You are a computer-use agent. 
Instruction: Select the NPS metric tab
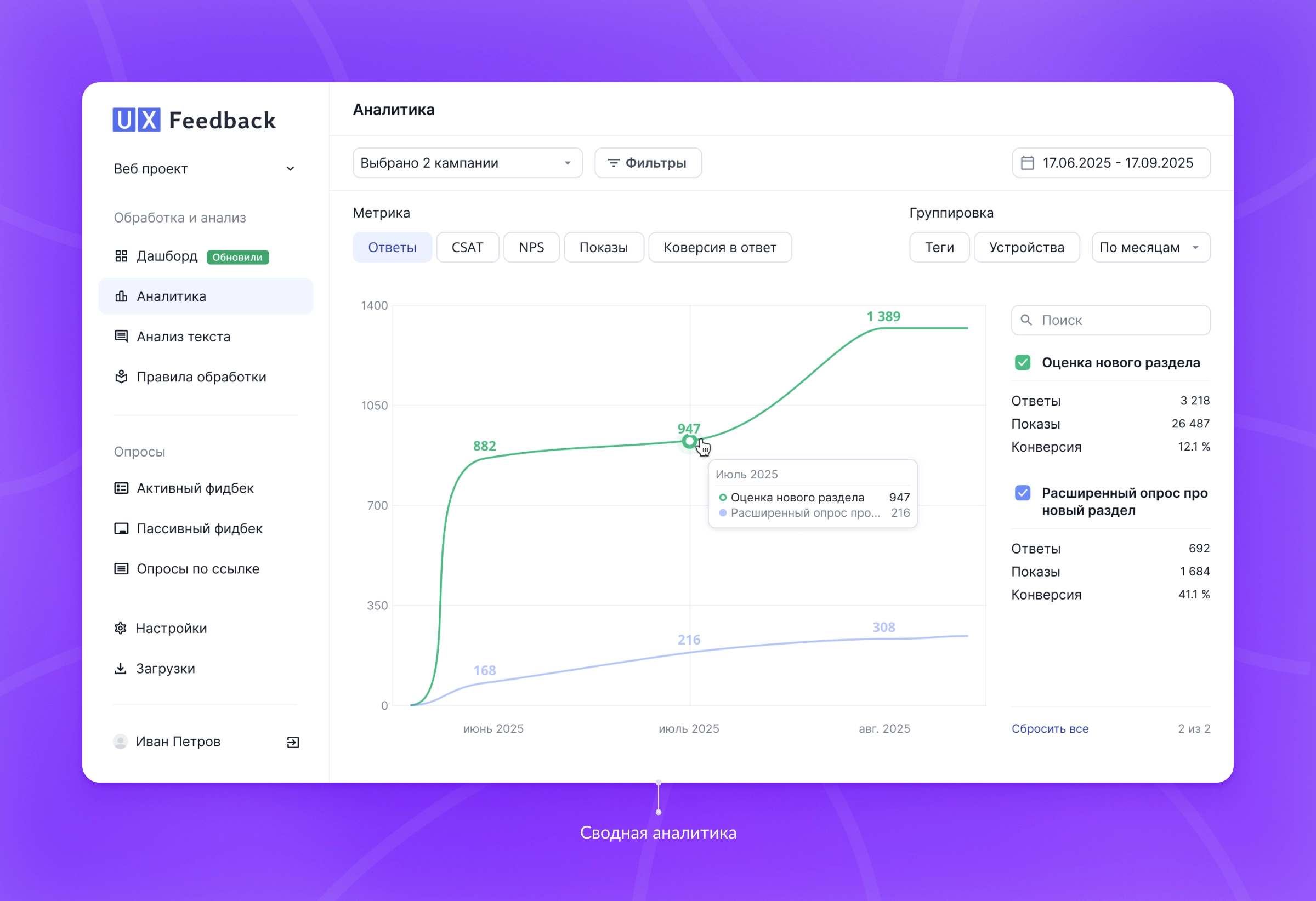click(531, 247)
